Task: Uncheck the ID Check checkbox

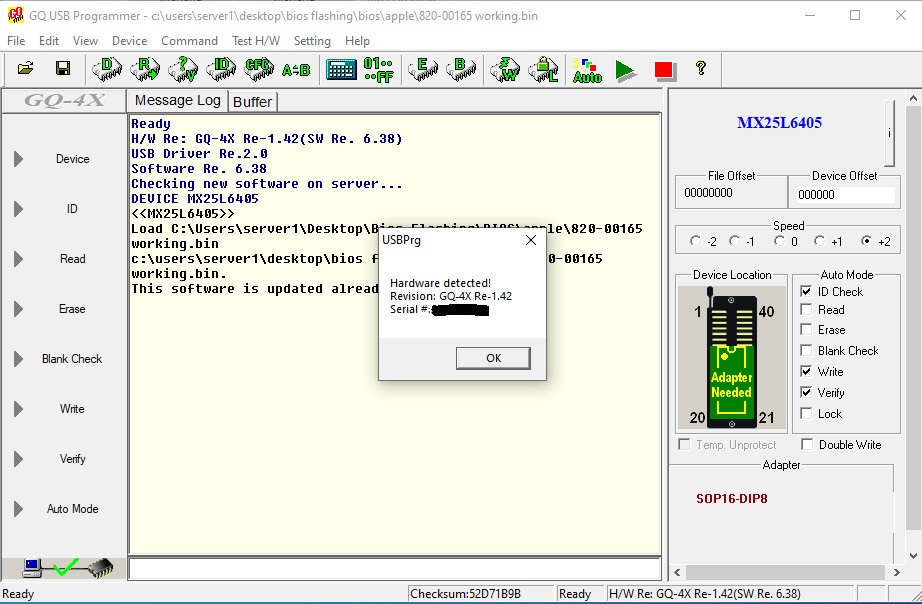Action: click(x=806, y=292)
